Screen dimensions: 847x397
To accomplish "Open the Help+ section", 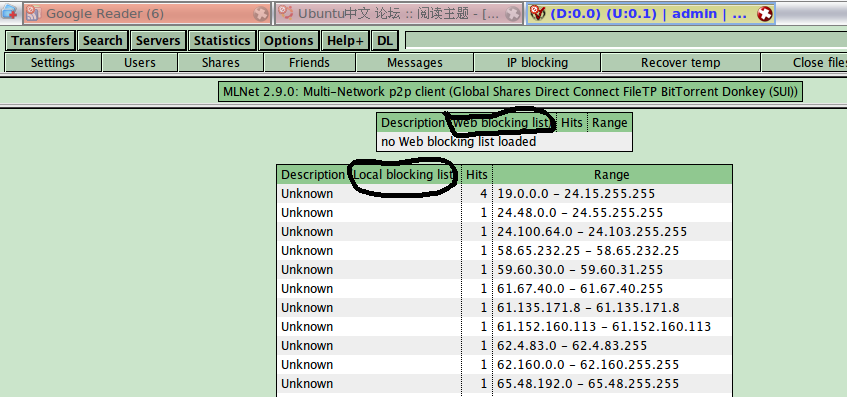I will click(x=345, y=41).
